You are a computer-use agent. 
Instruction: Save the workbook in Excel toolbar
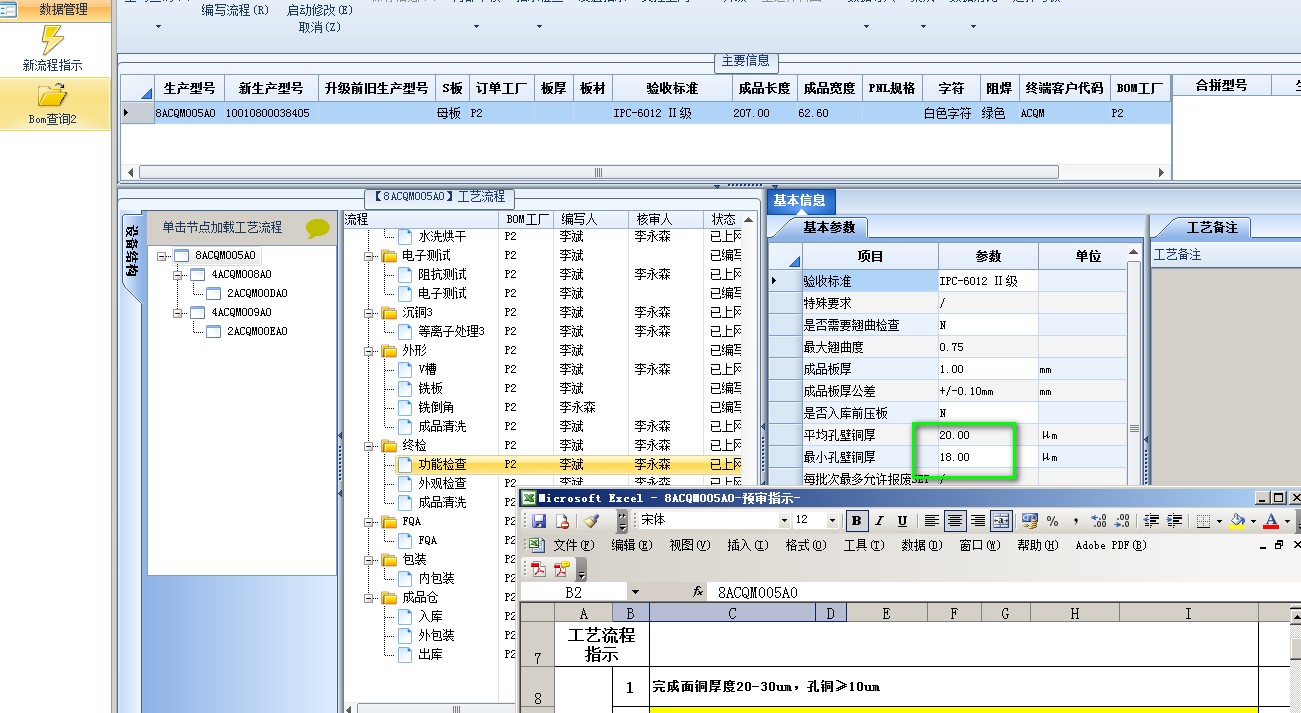pos(539,521)
